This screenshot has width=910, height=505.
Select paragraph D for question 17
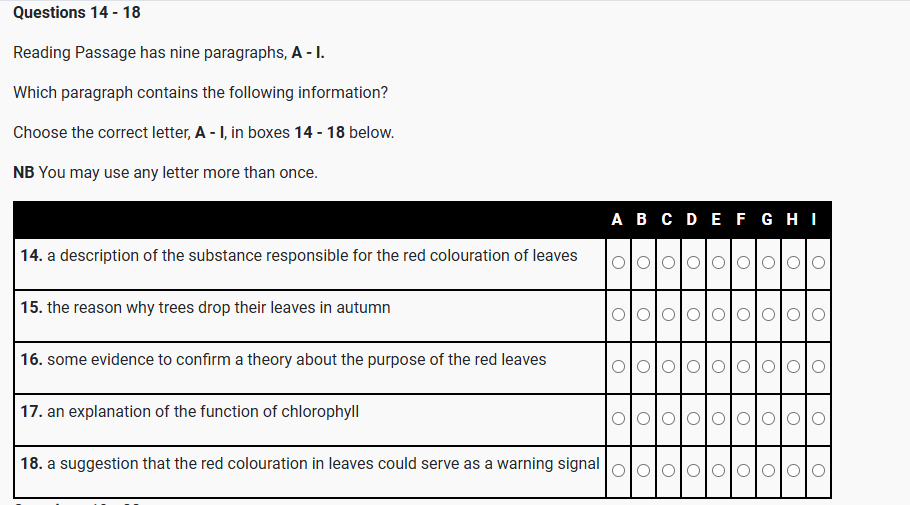(x=693, y=419)
